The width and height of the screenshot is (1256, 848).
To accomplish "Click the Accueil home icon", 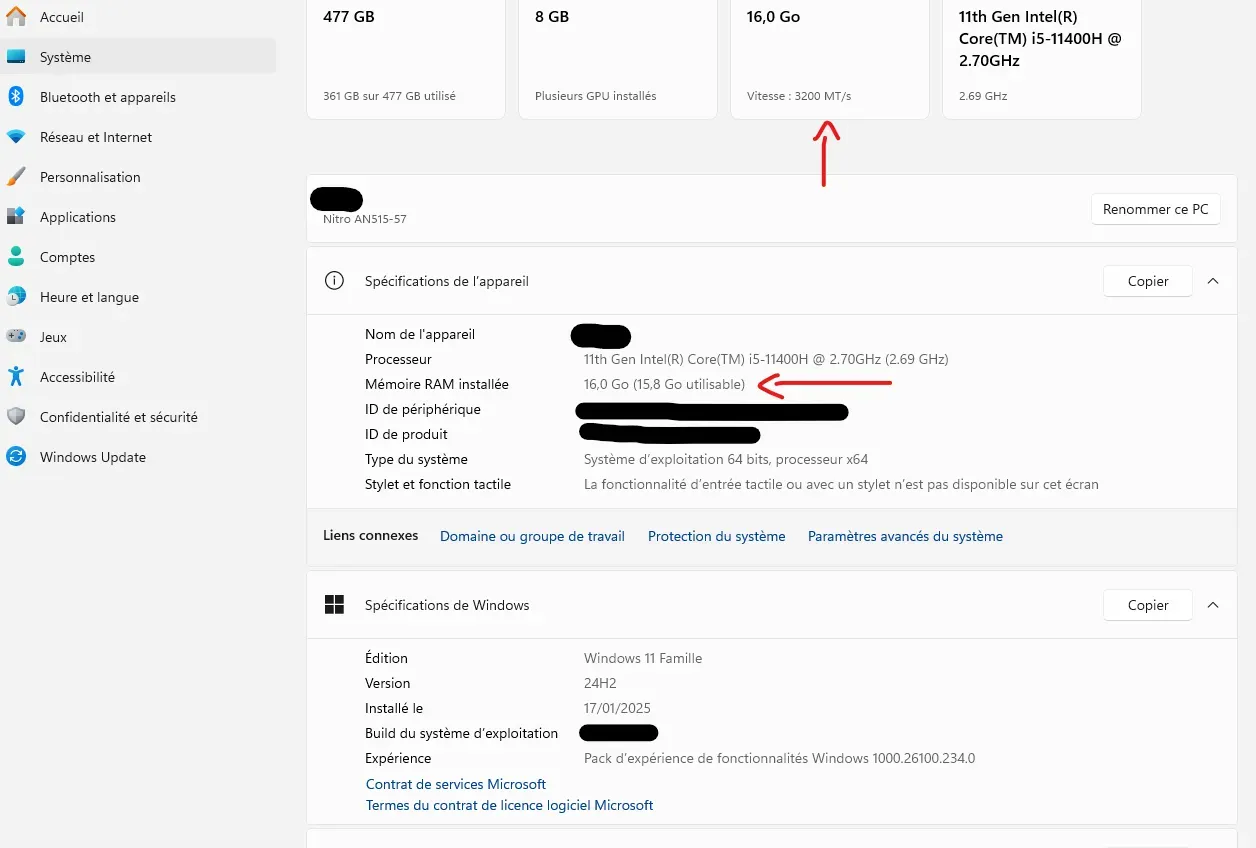I will [16, 17].
